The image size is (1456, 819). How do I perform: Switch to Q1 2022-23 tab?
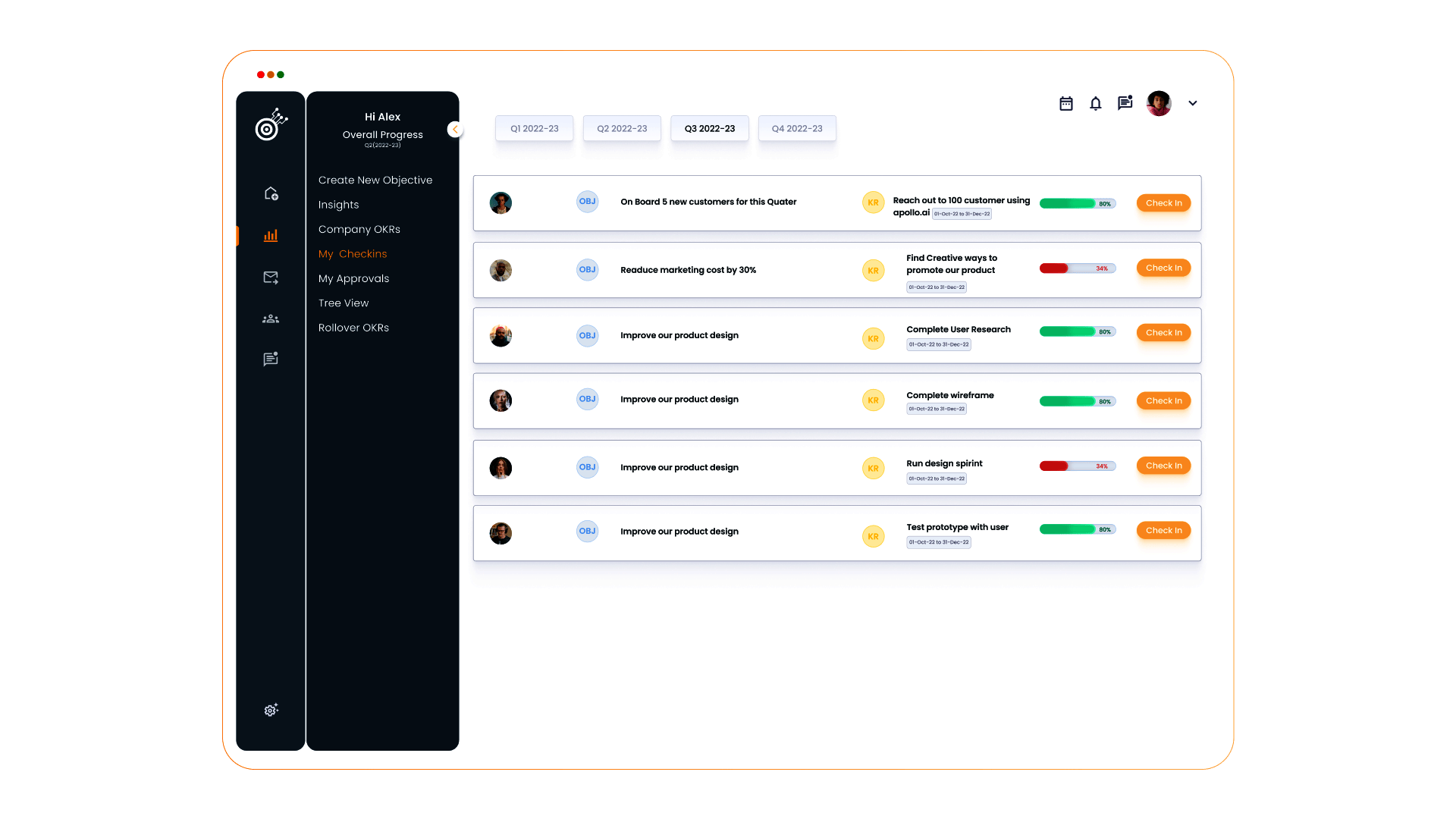coord(534,129)
